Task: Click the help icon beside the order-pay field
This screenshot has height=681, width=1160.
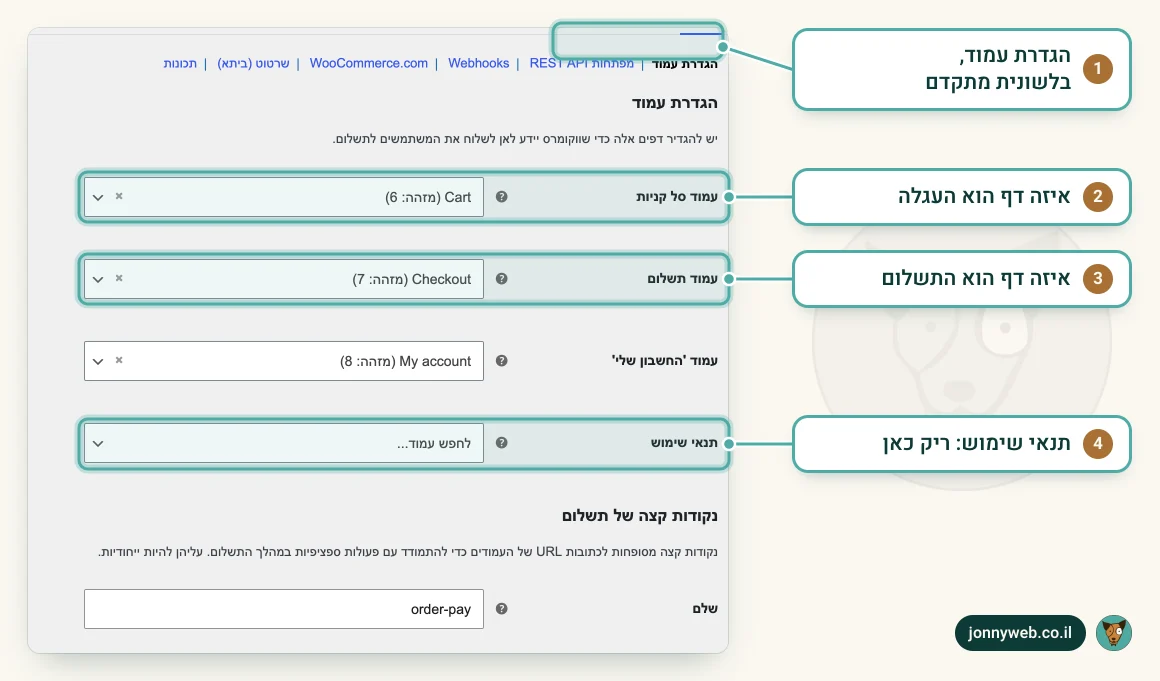Action: click(502, 609)
